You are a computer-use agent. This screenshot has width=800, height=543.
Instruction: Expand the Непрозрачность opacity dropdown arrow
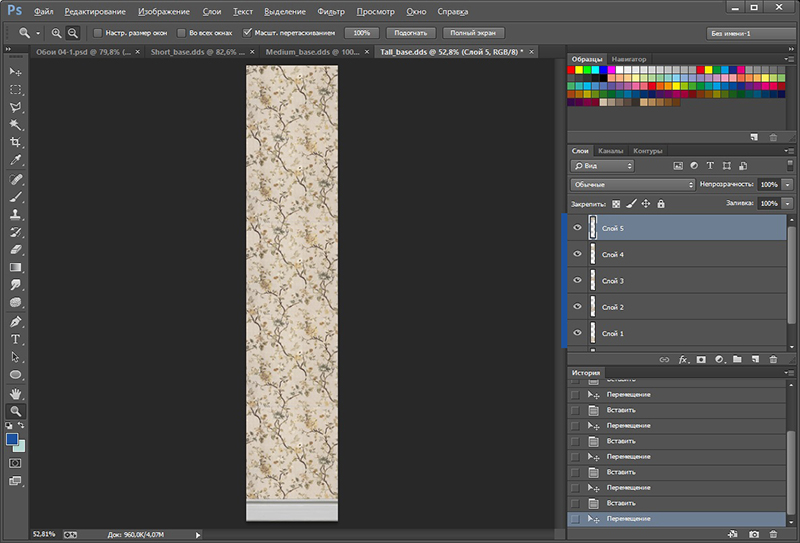click(x=788, y=185)
